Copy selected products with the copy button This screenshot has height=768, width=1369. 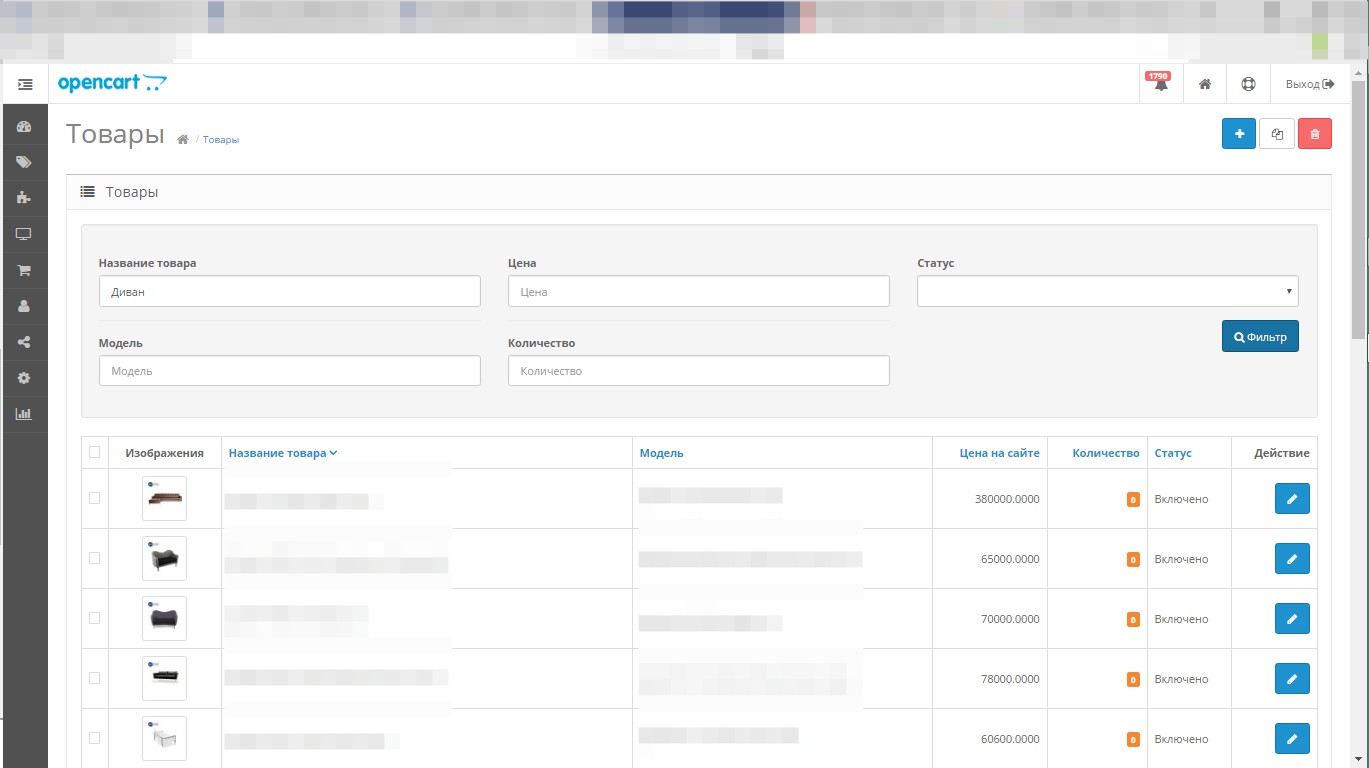pos(1277,134)
